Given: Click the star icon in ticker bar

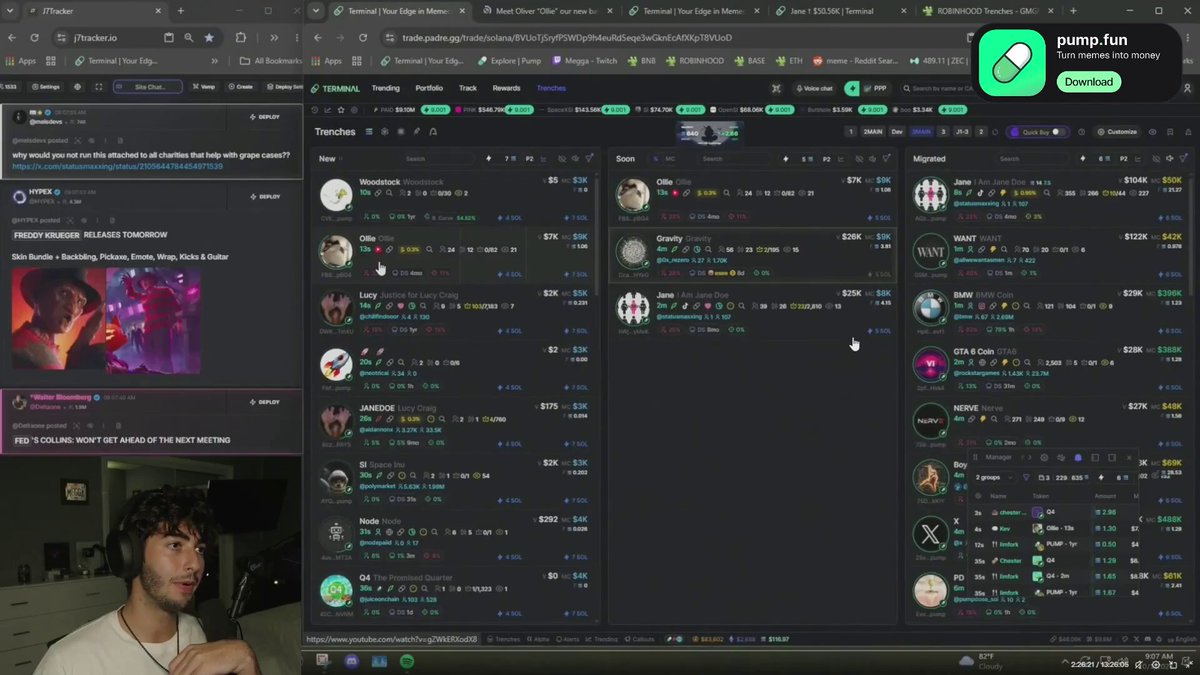Looking at the screenshot, I should point(343,110).
